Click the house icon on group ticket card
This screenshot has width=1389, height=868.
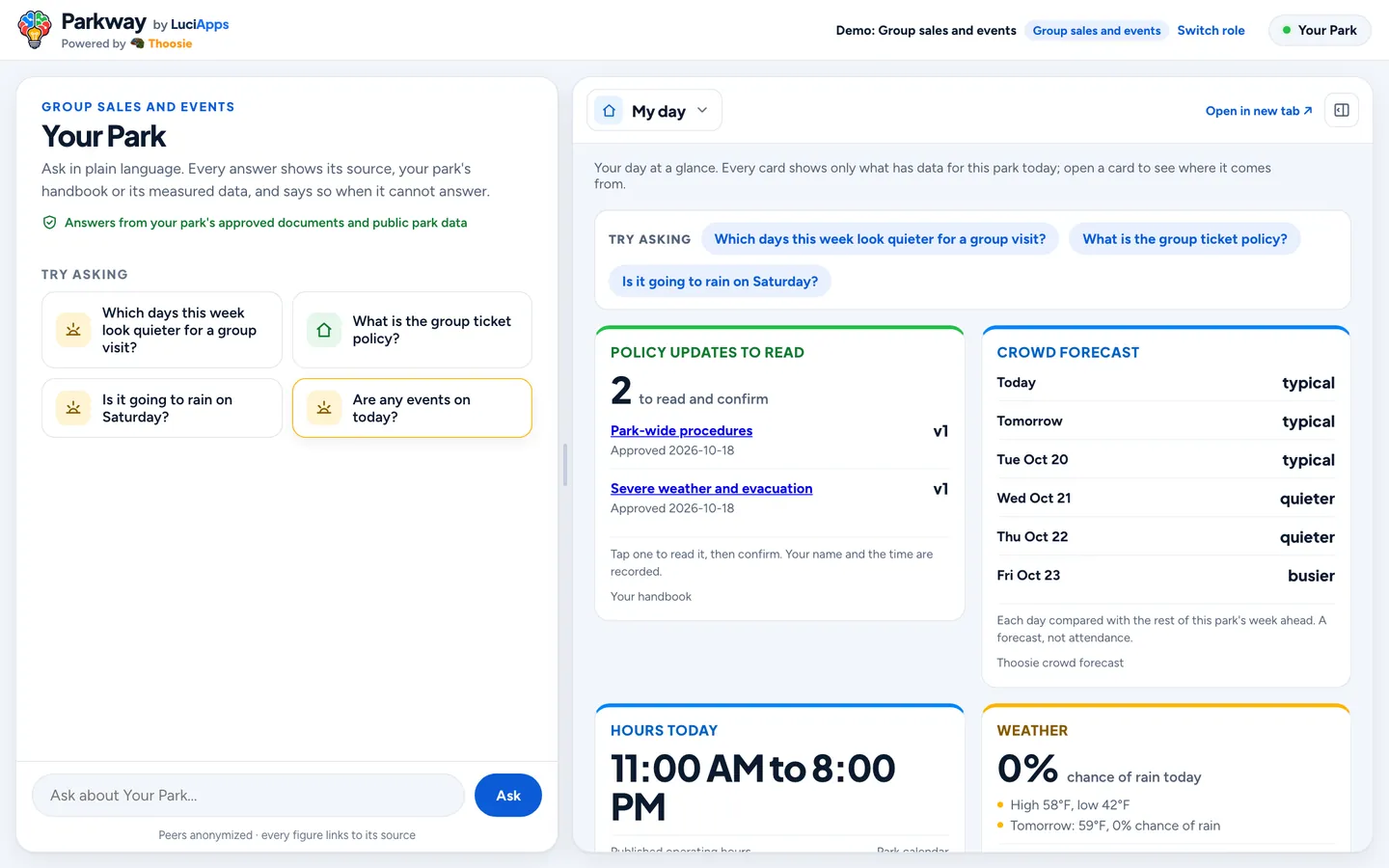coord(324,330)
